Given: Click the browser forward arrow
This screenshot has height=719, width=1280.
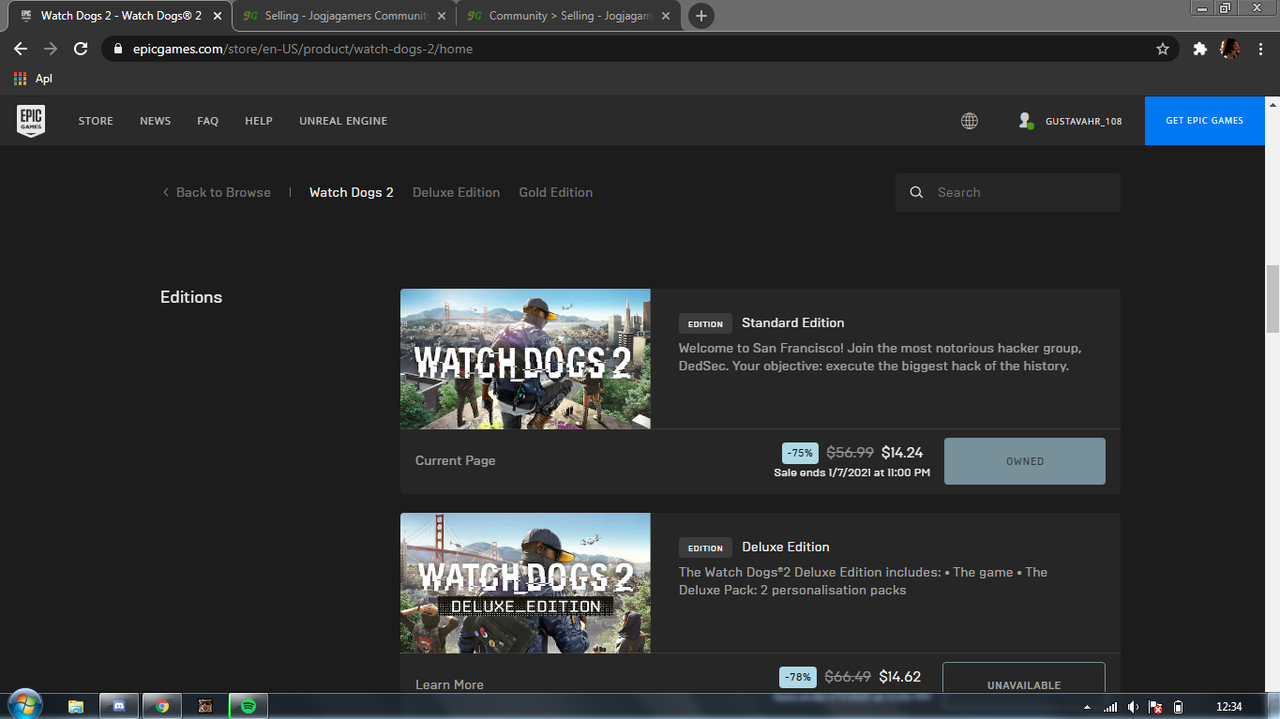Looking at the screenshot, I should click(51, 48).
